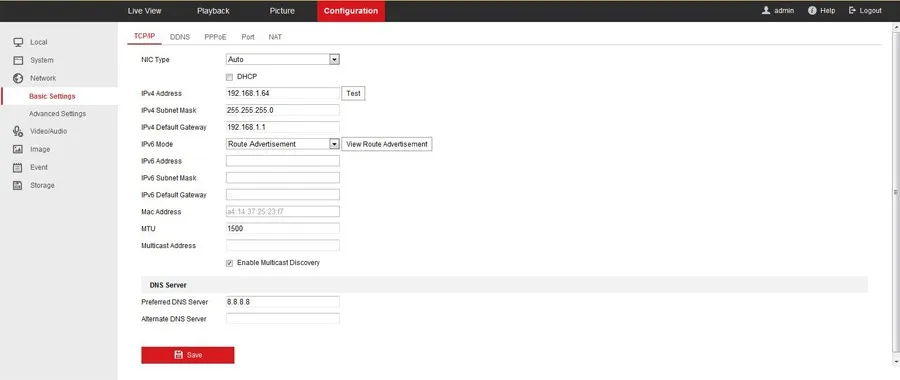This screenshot has height=380, width=900.
Task: Select the Configuration tab
Action: coord(351,11)
